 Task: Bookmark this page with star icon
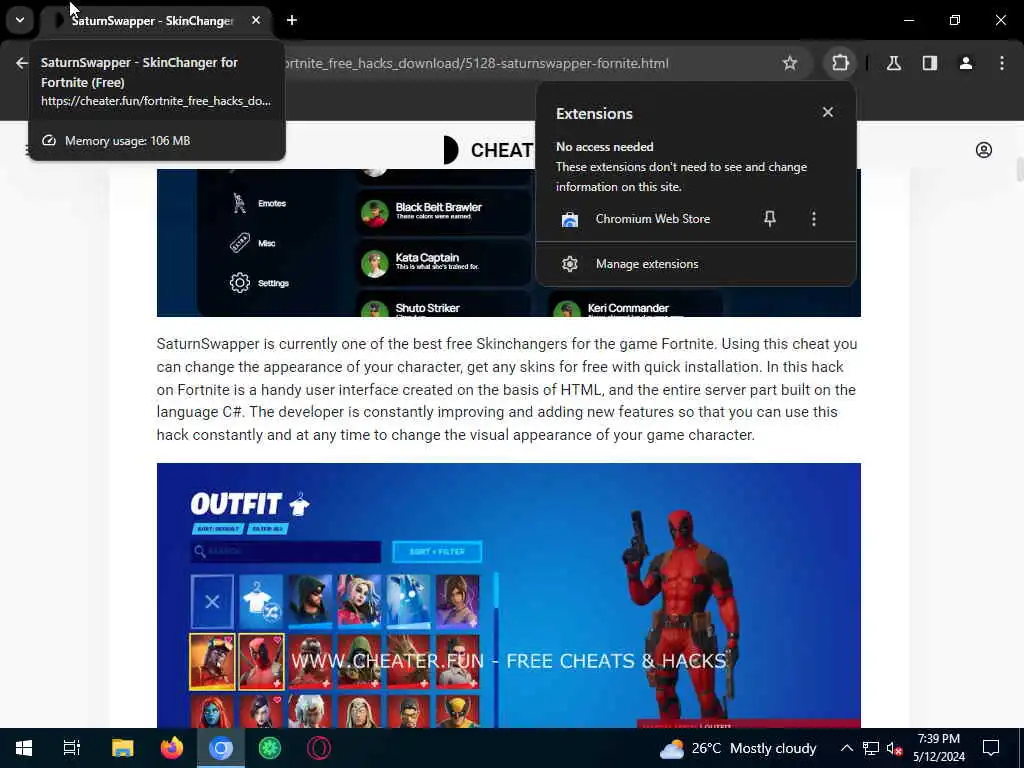pos(790,63)
